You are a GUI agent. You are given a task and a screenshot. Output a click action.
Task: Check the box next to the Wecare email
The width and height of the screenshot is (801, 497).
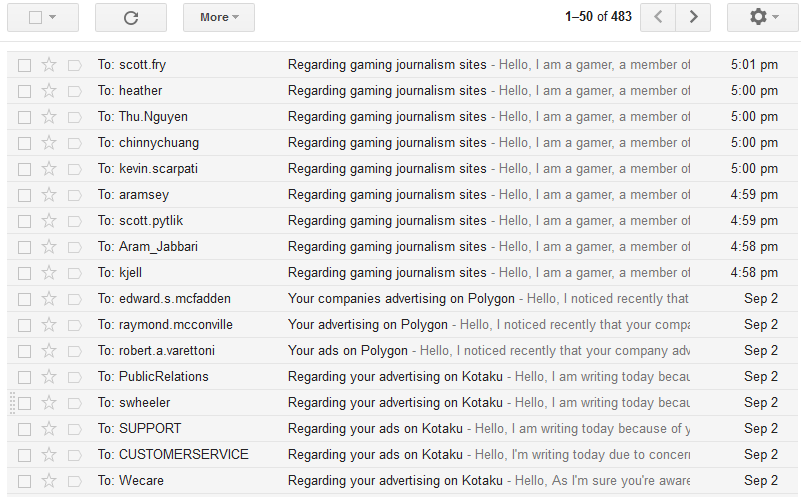pos(24,481)
